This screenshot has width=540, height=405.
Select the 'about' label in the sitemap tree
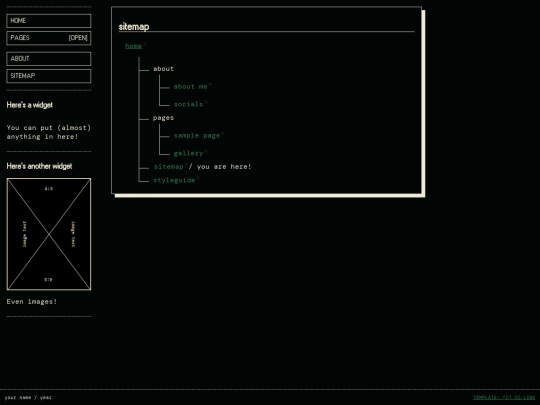pyautogui.click(x=163, y=69)
